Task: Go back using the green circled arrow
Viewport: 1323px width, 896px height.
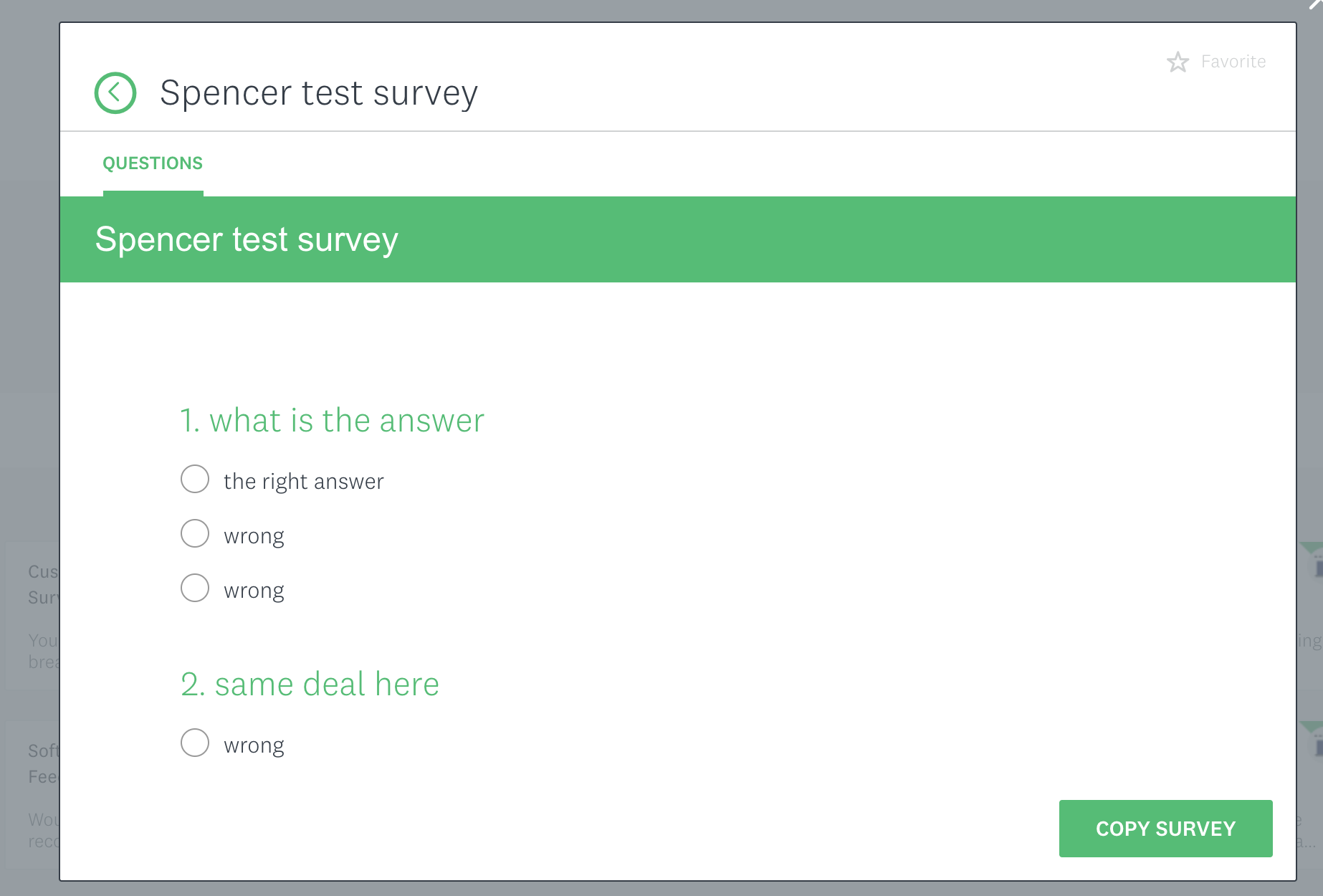Action: point(115,93)
